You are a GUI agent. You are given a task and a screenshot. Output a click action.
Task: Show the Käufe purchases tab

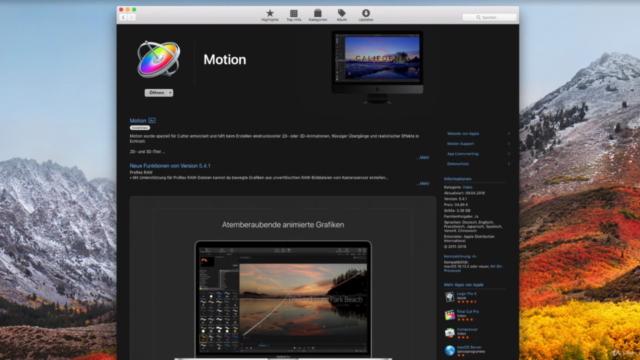coord(342,15)
